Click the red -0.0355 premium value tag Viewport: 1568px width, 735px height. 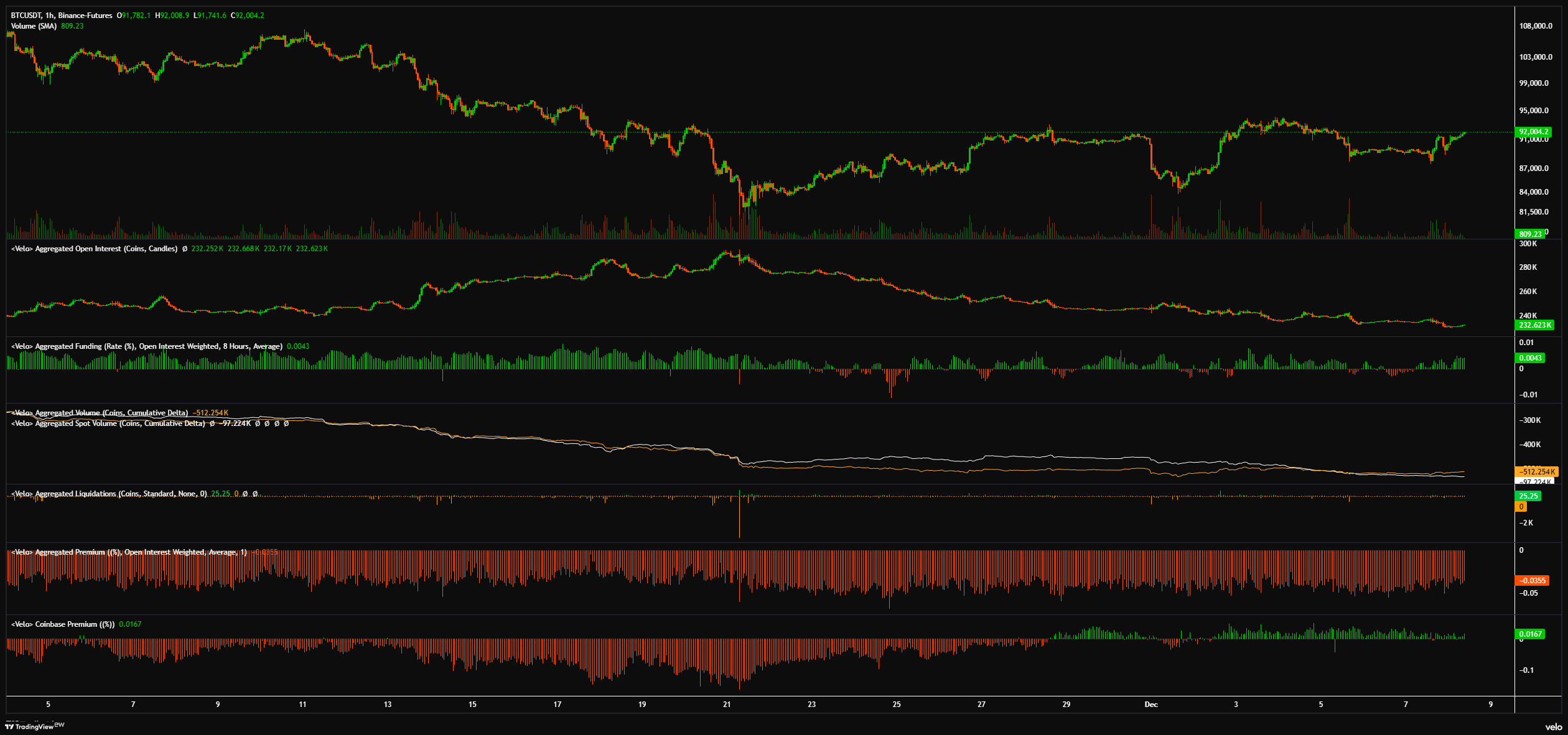[1532, 581]
